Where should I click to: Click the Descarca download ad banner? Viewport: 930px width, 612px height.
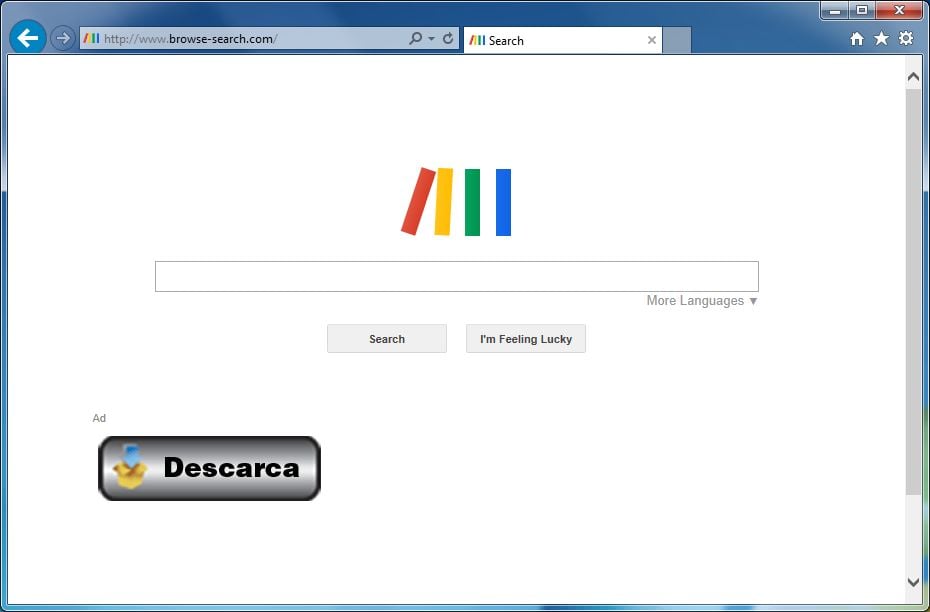[209, 468]
